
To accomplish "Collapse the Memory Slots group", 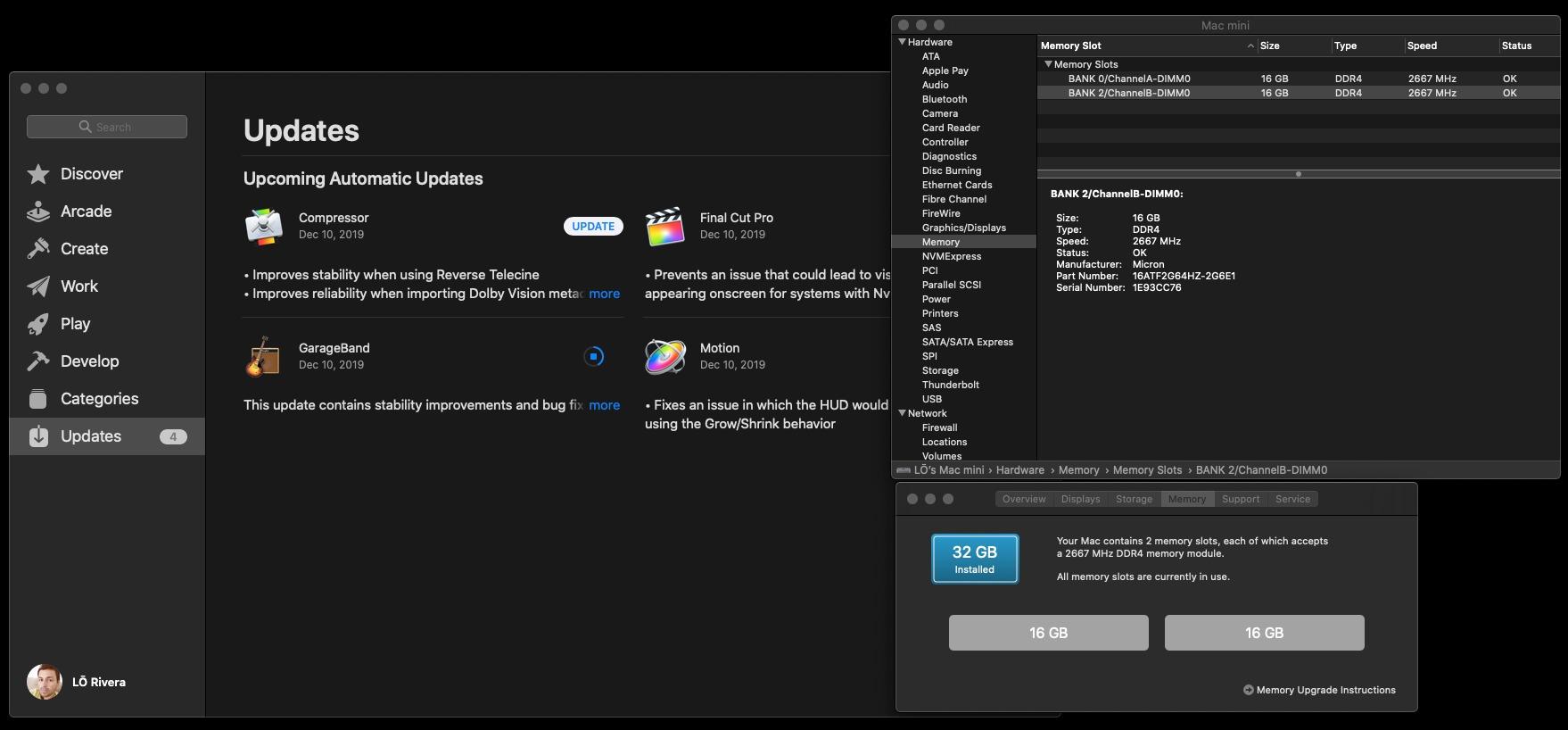I will click(x=1048, y=64).
